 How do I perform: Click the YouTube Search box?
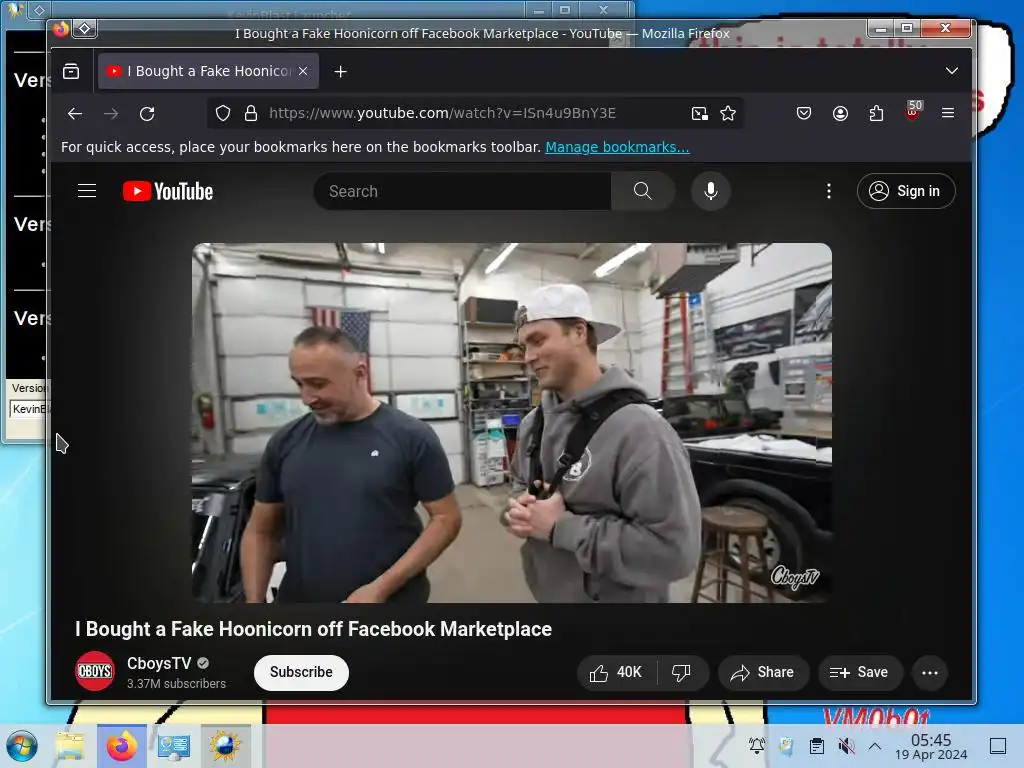tap(462, 191)
